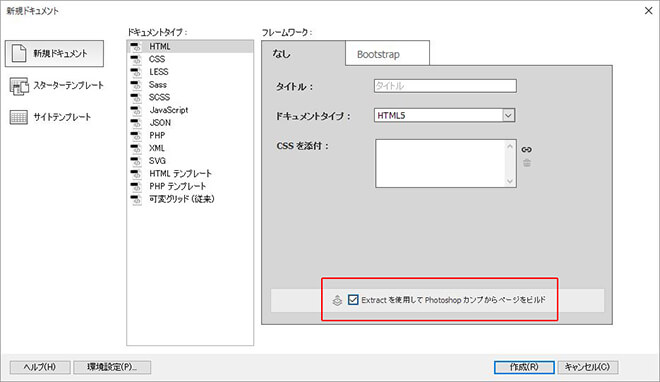Click the file icon beside SCSS

point(136,98)
